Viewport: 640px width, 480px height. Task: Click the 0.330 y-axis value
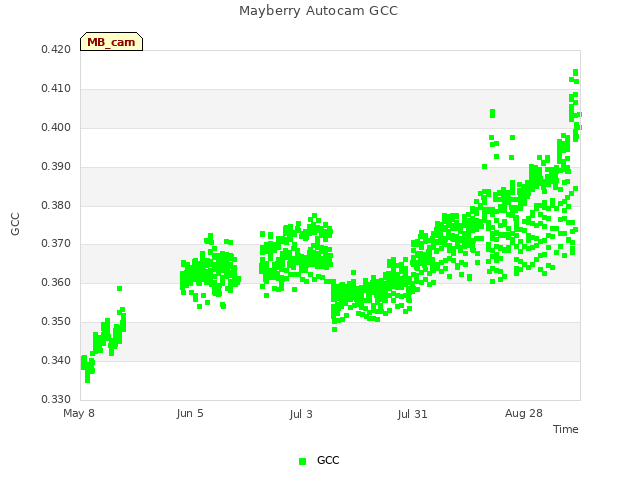(x=56, y=399)
